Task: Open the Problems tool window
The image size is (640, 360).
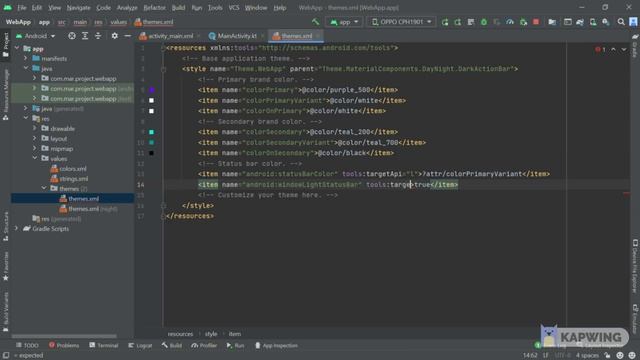Action: (x=64, y=345)
